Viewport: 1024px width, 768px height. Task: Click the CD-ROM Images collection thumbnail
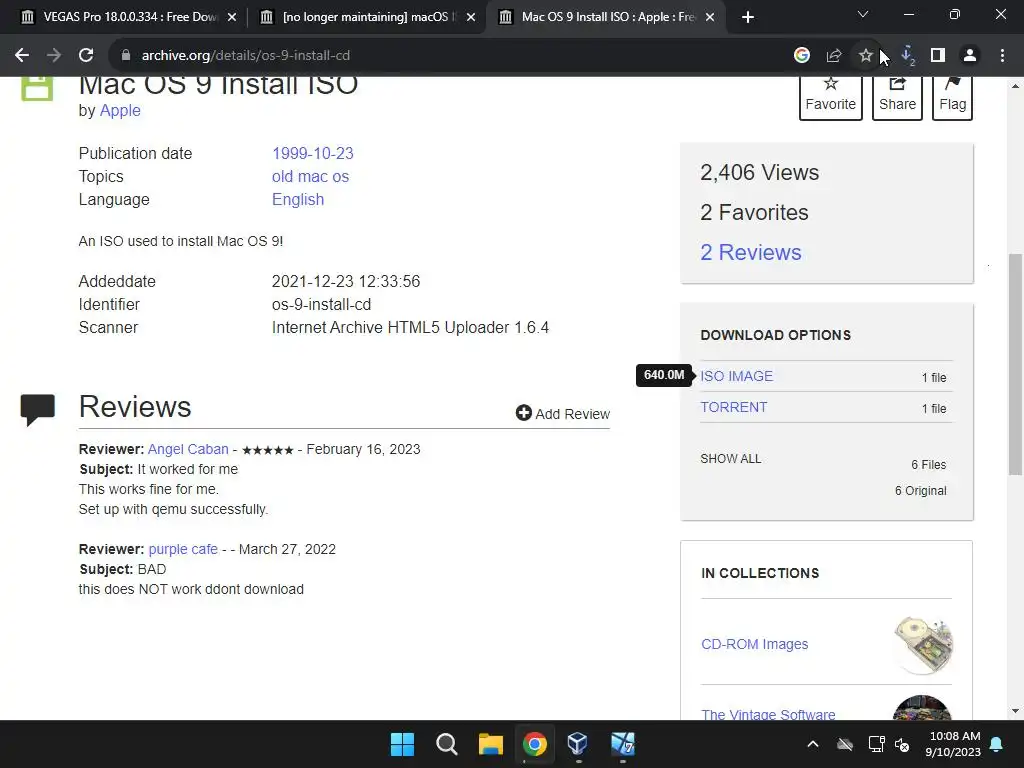point(923,645)
